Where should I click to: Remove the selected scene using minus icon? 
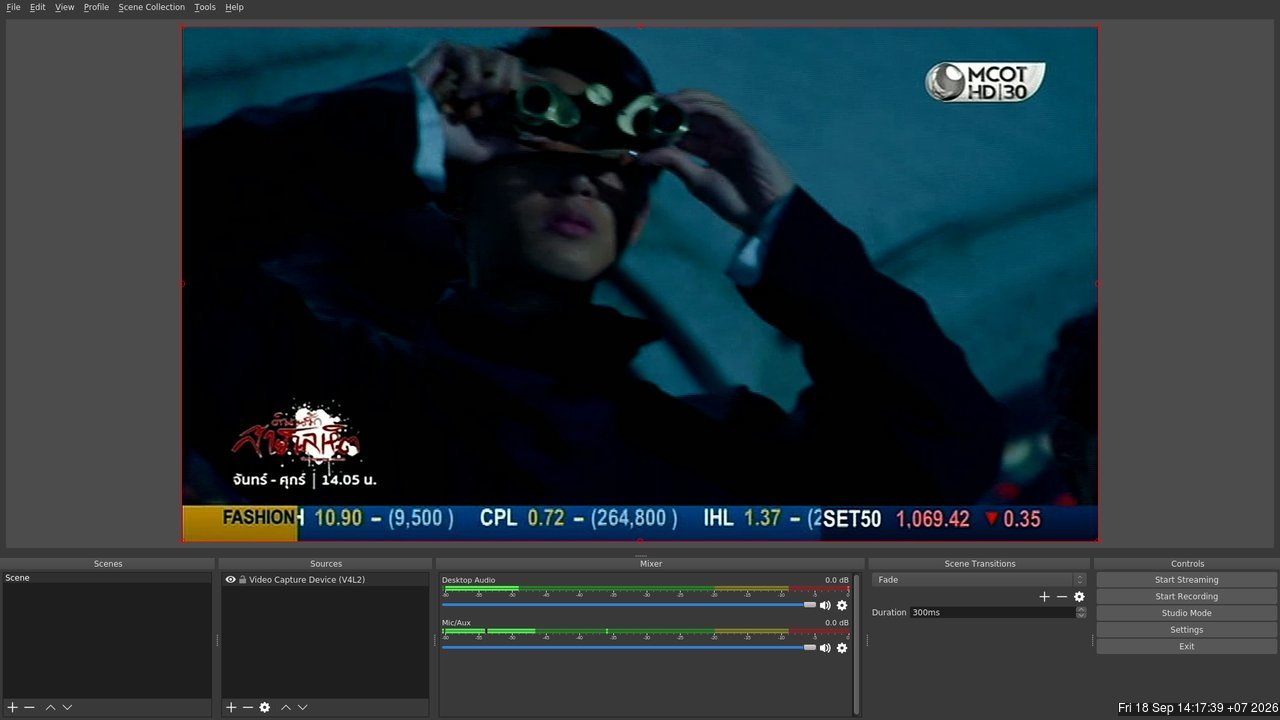pos(29,707)
